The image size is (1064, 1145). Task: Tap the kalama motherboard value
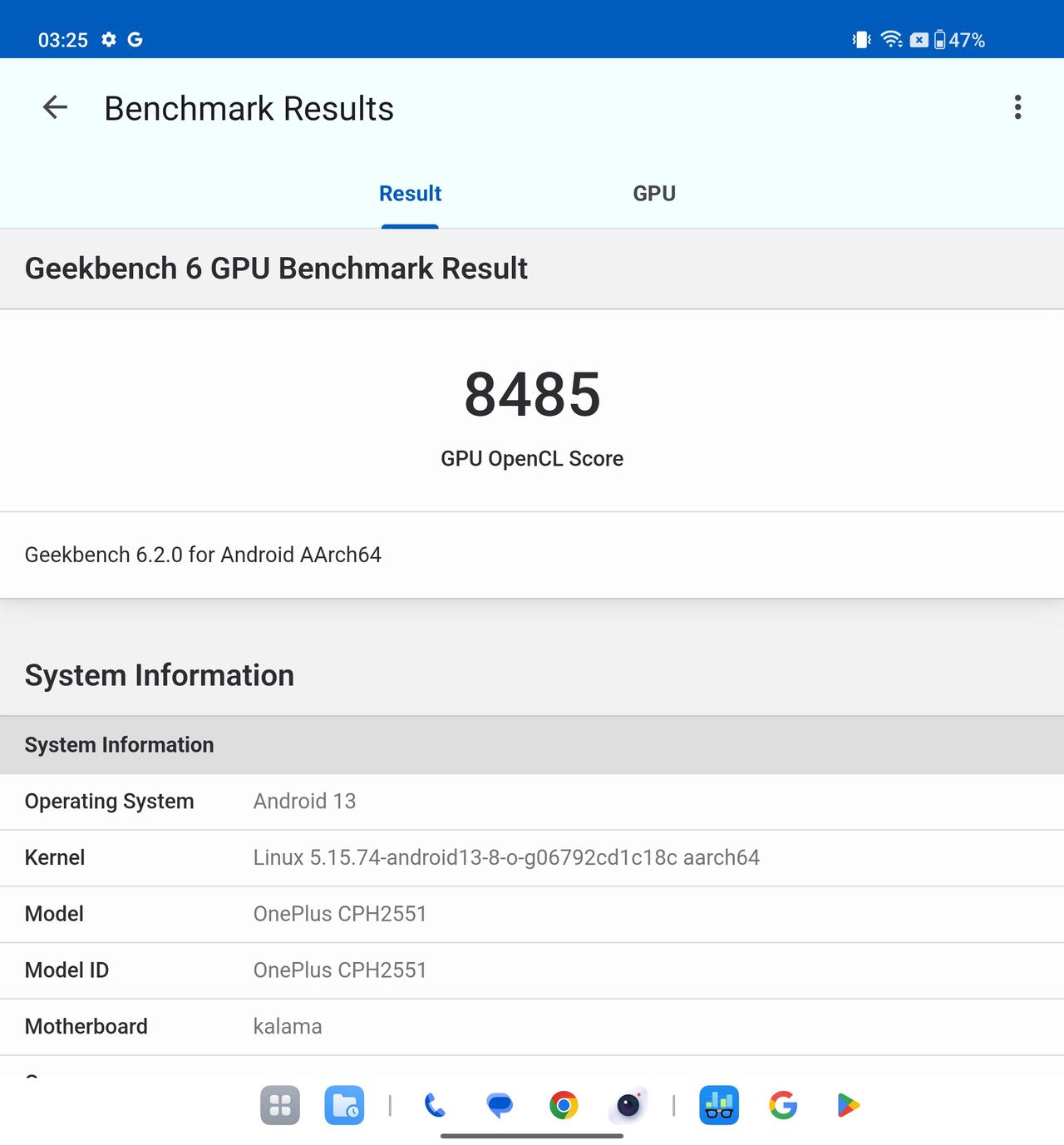click(x=288, y=1027)
